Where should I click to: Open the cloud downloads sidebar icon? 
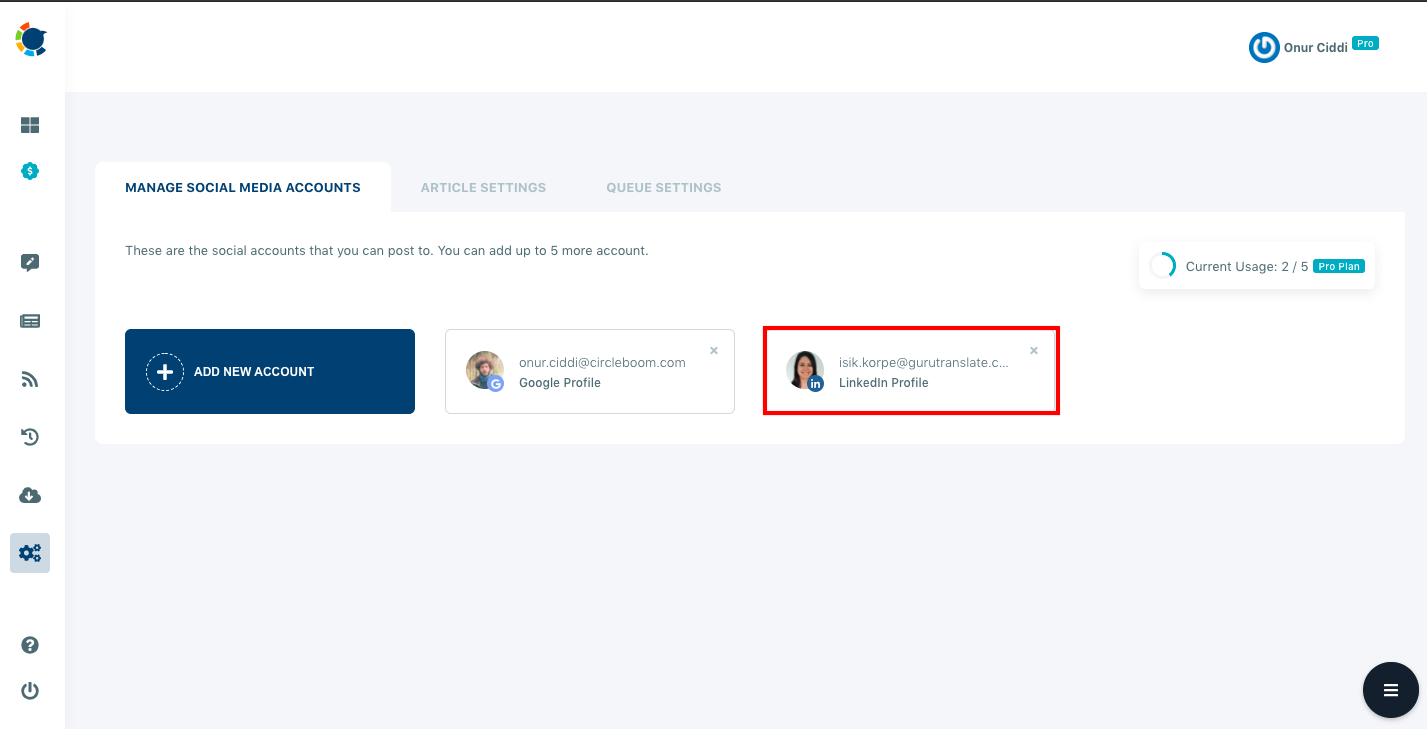[x=30, y=495]
